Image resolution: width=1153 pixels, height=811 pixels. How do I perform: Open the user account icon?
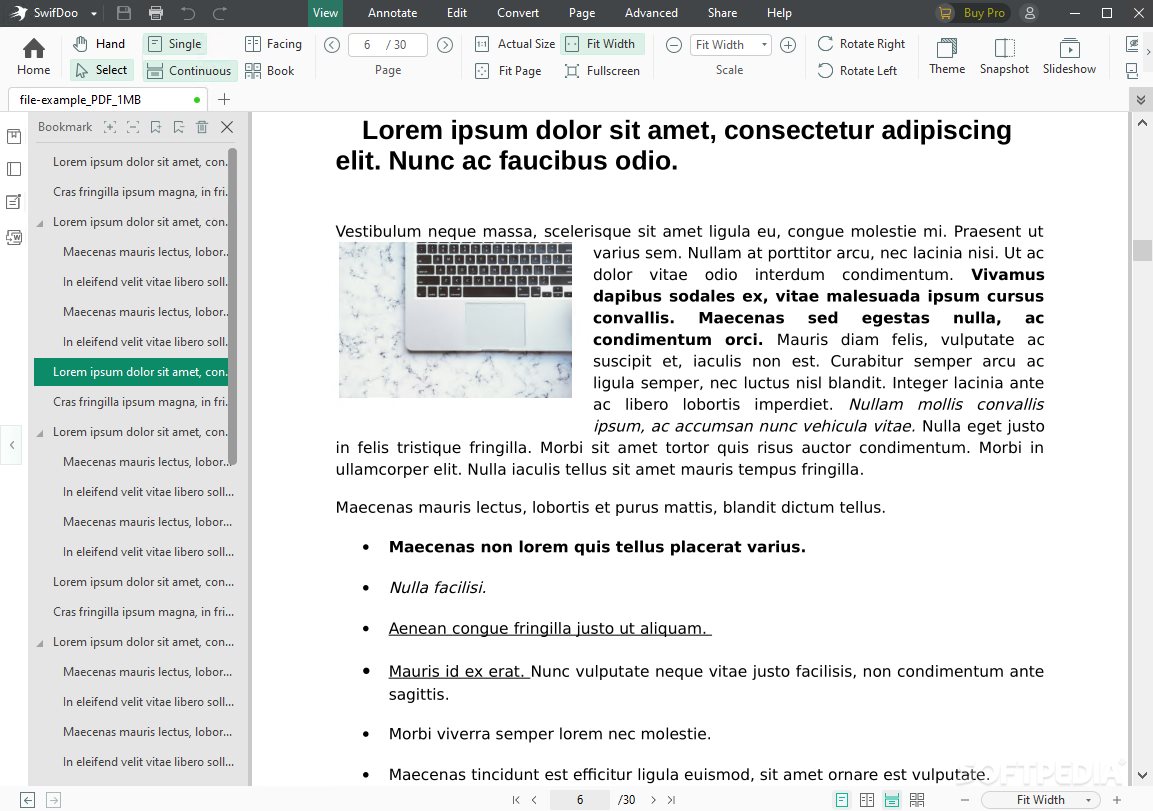[x=1030, y=13]
